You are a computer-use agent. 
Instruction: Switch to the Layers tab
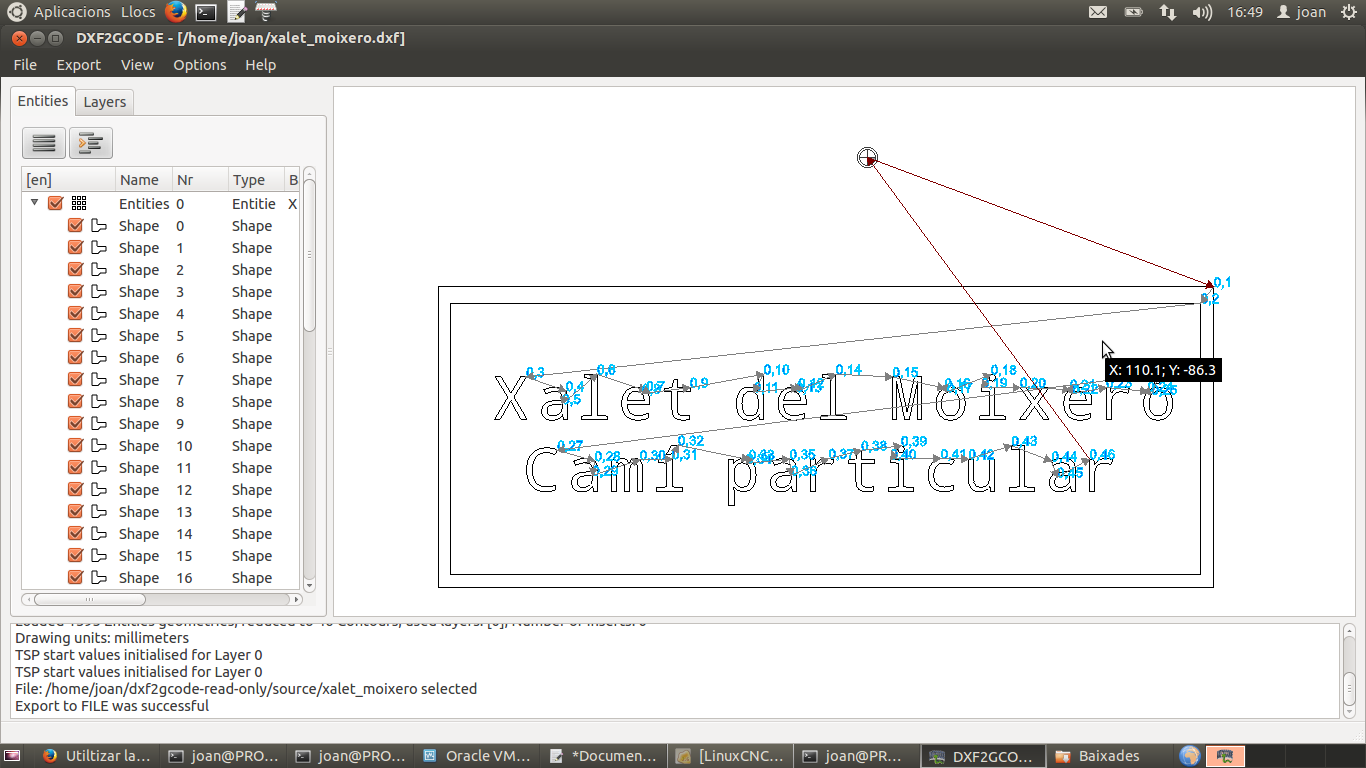[104, 102]
